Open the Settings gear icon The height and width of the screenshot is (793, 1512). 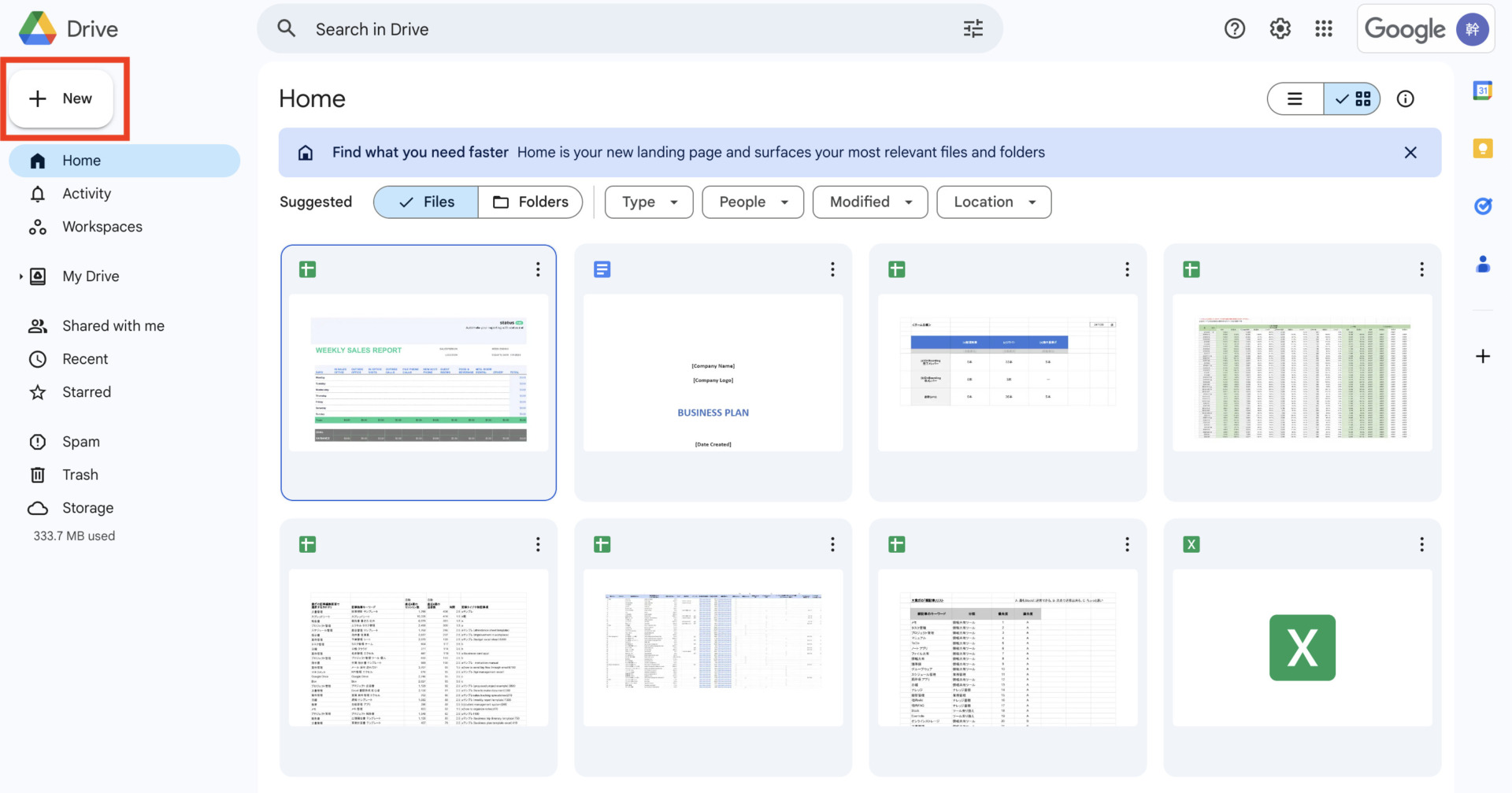1280,29
